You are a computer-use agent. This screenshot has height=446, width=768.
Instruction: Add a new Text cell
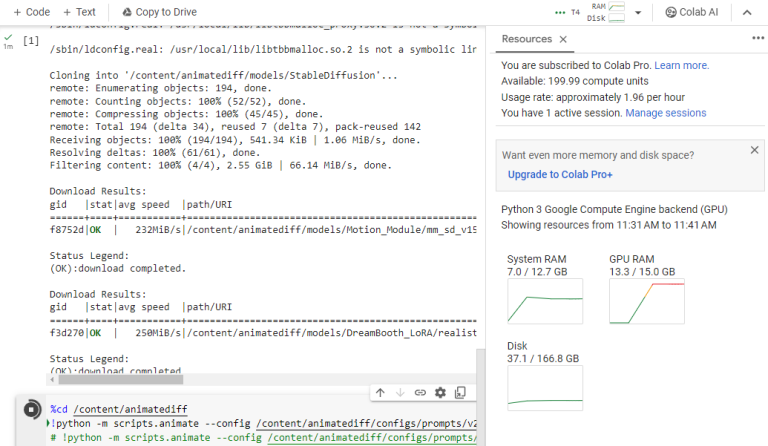[x=79, y=12]
